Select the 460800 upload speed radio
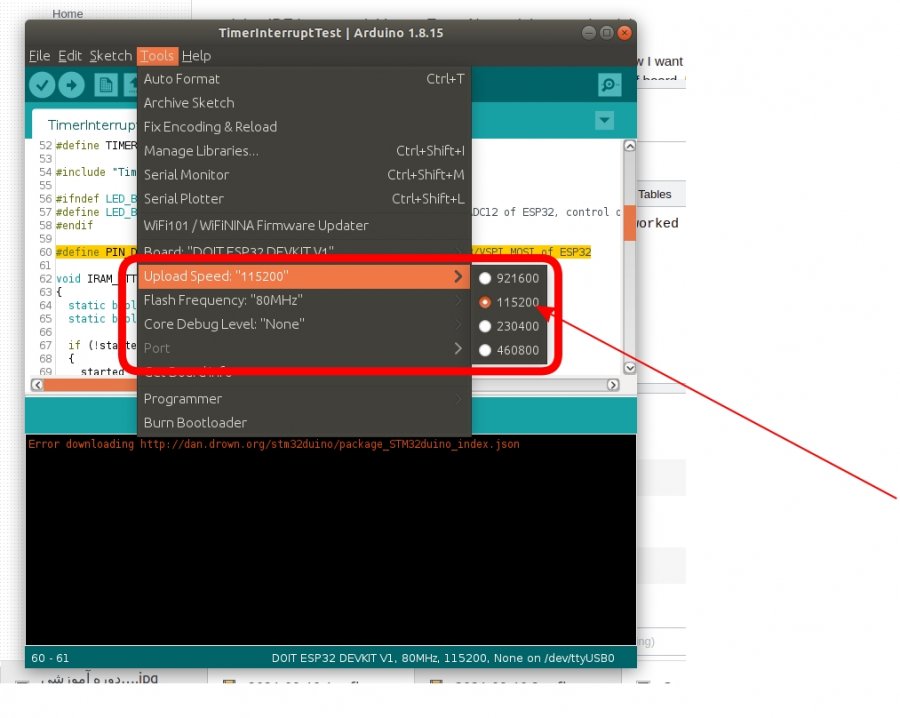 pos(485,350)
